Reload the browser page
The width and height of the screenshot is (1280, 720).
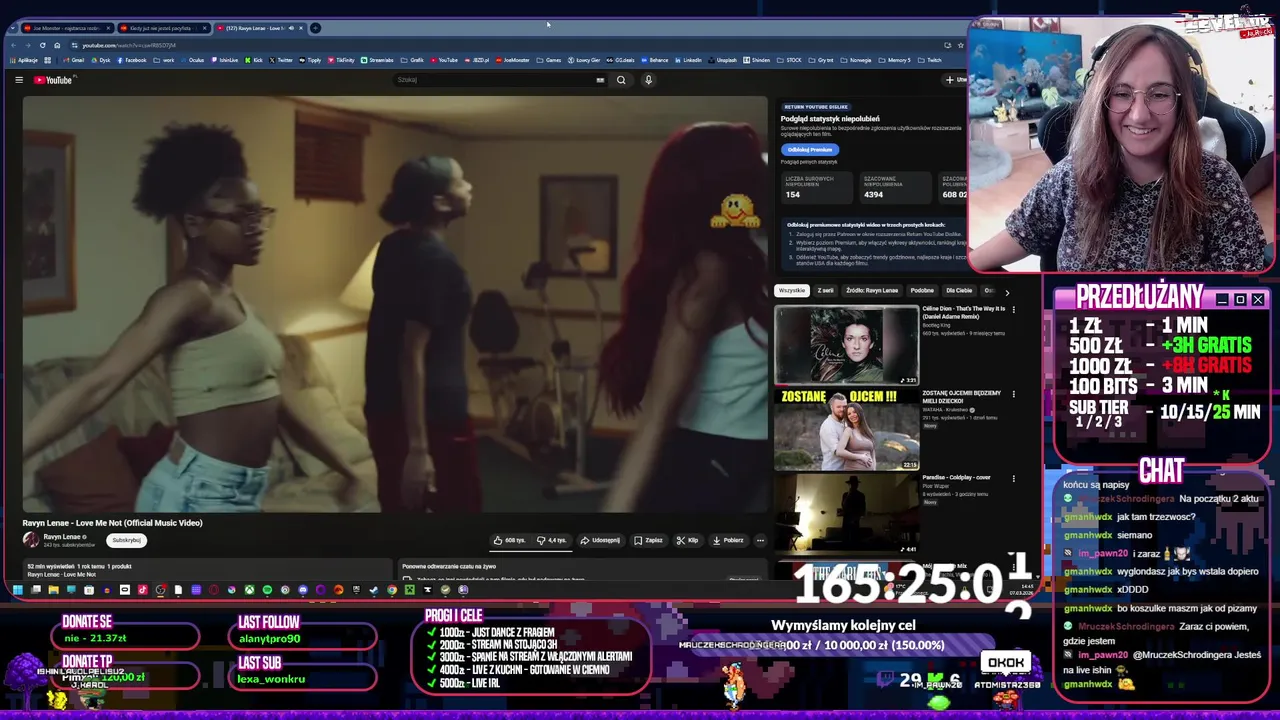[x=42, y=45]
